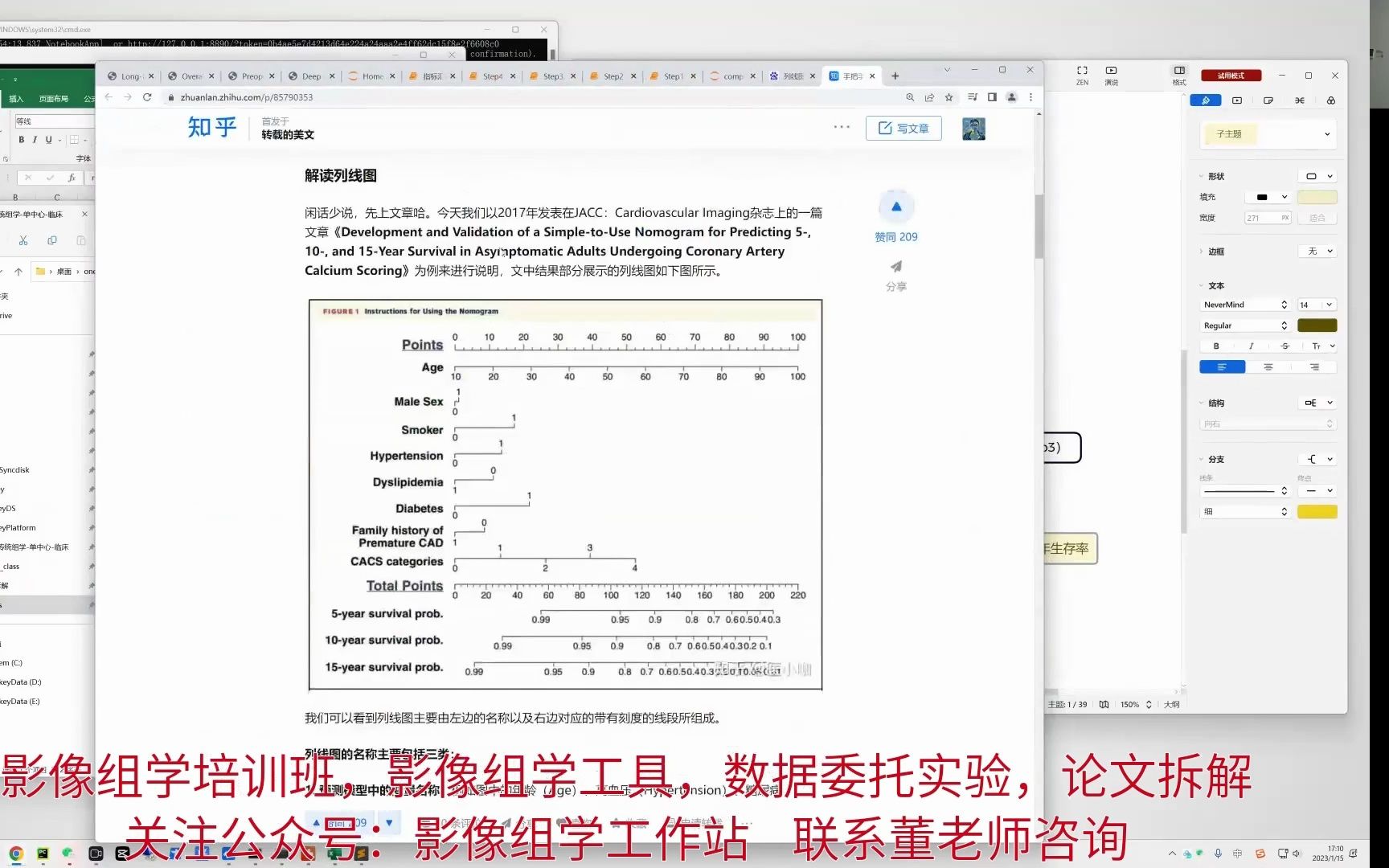The width and height of the screenshot is (1389, 868).
Task: Open the 转载的美文 column link
Action: pyautogui.click(x=288, y=134)
